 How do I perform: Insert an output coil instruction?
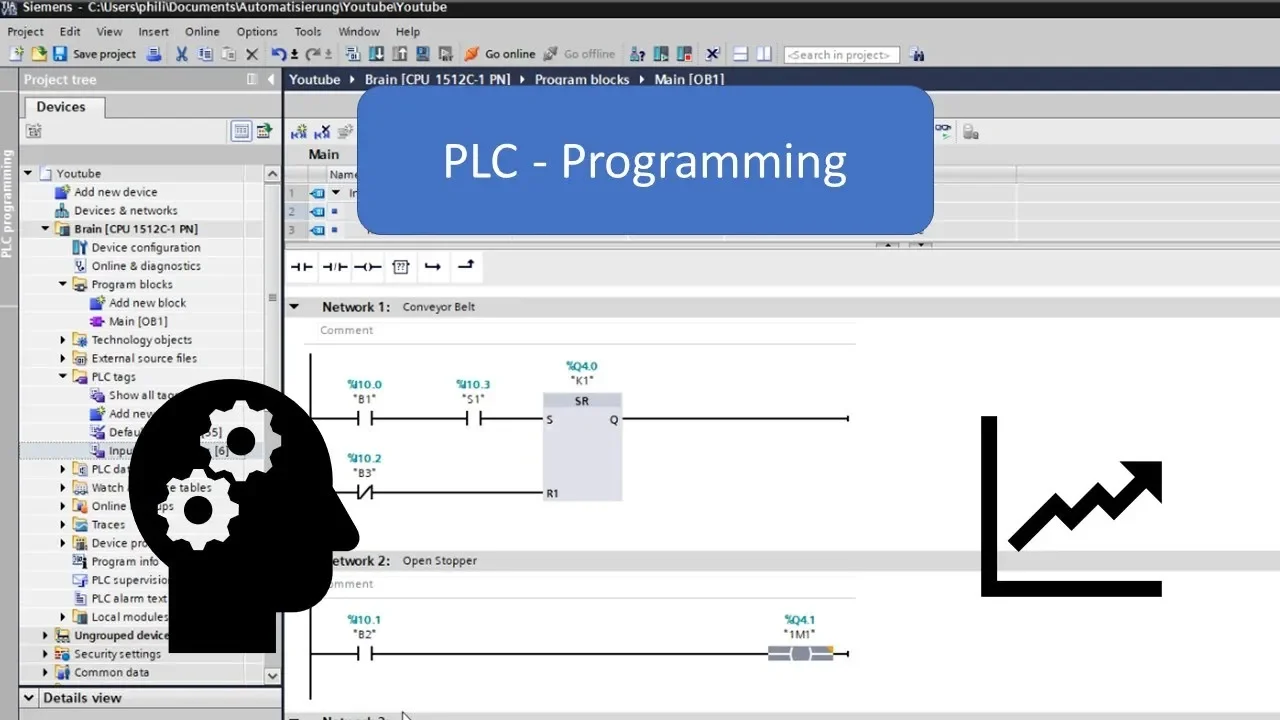[368, 267]
